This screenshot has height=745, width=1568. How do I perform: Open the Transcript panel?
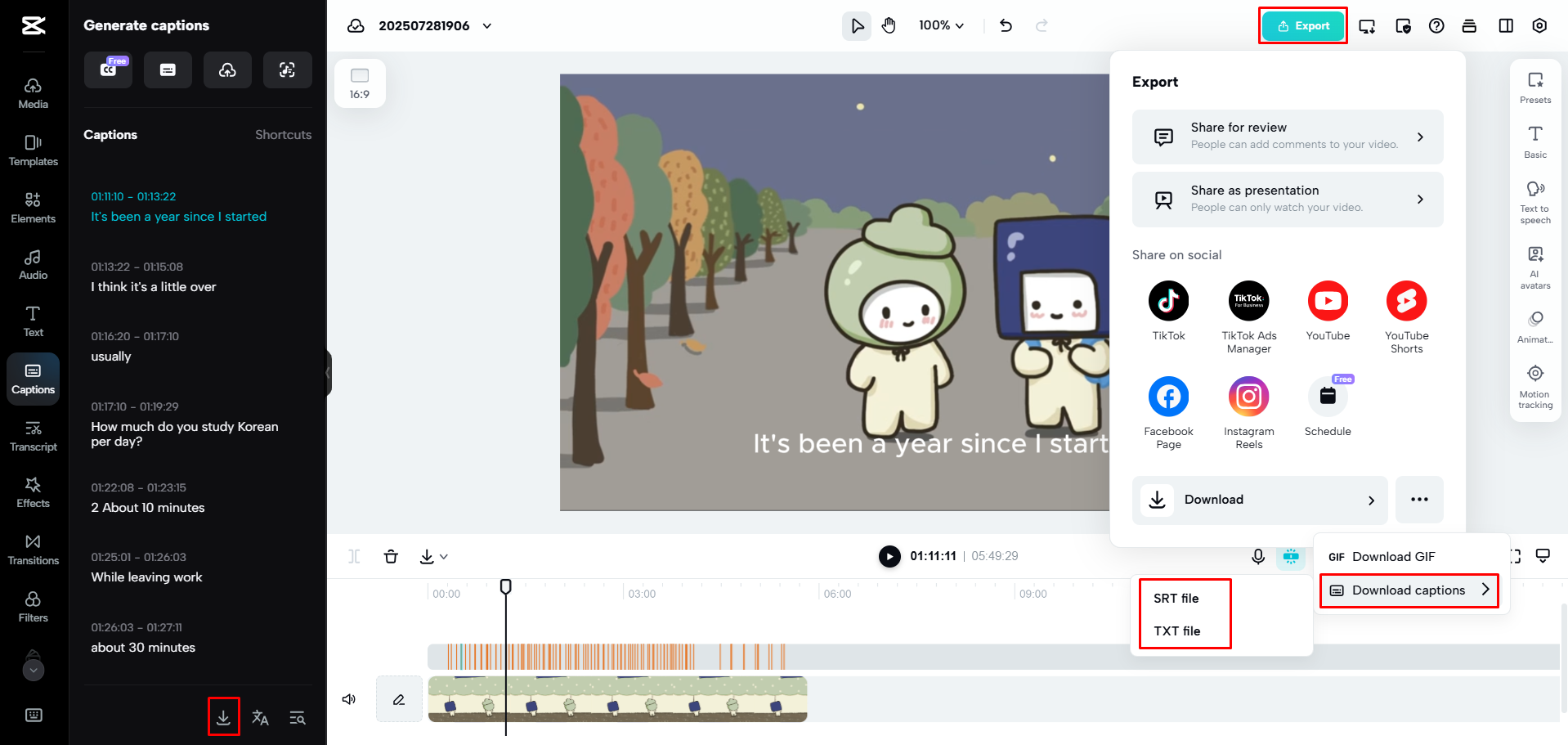coord(33,436)
